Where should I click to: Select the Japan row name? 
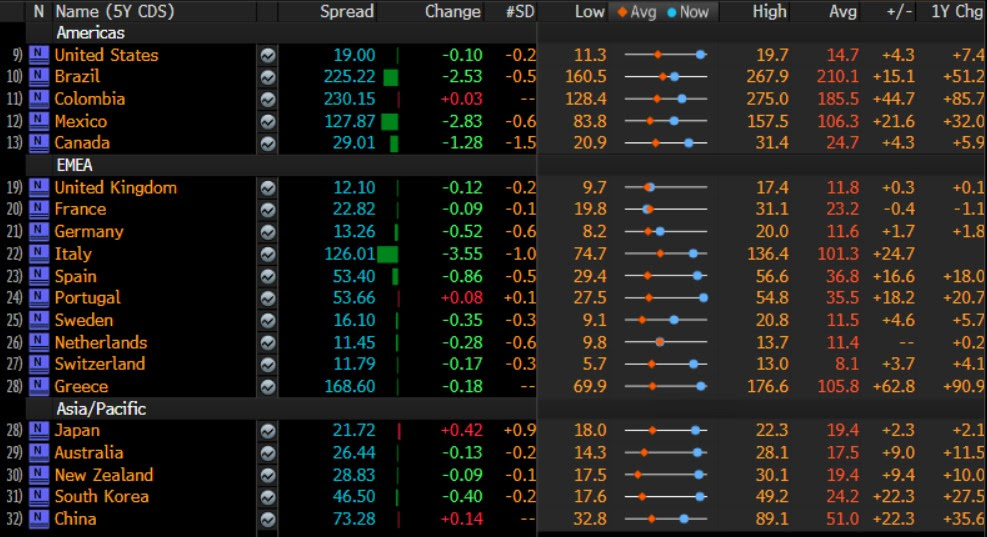tap(77, 431)
